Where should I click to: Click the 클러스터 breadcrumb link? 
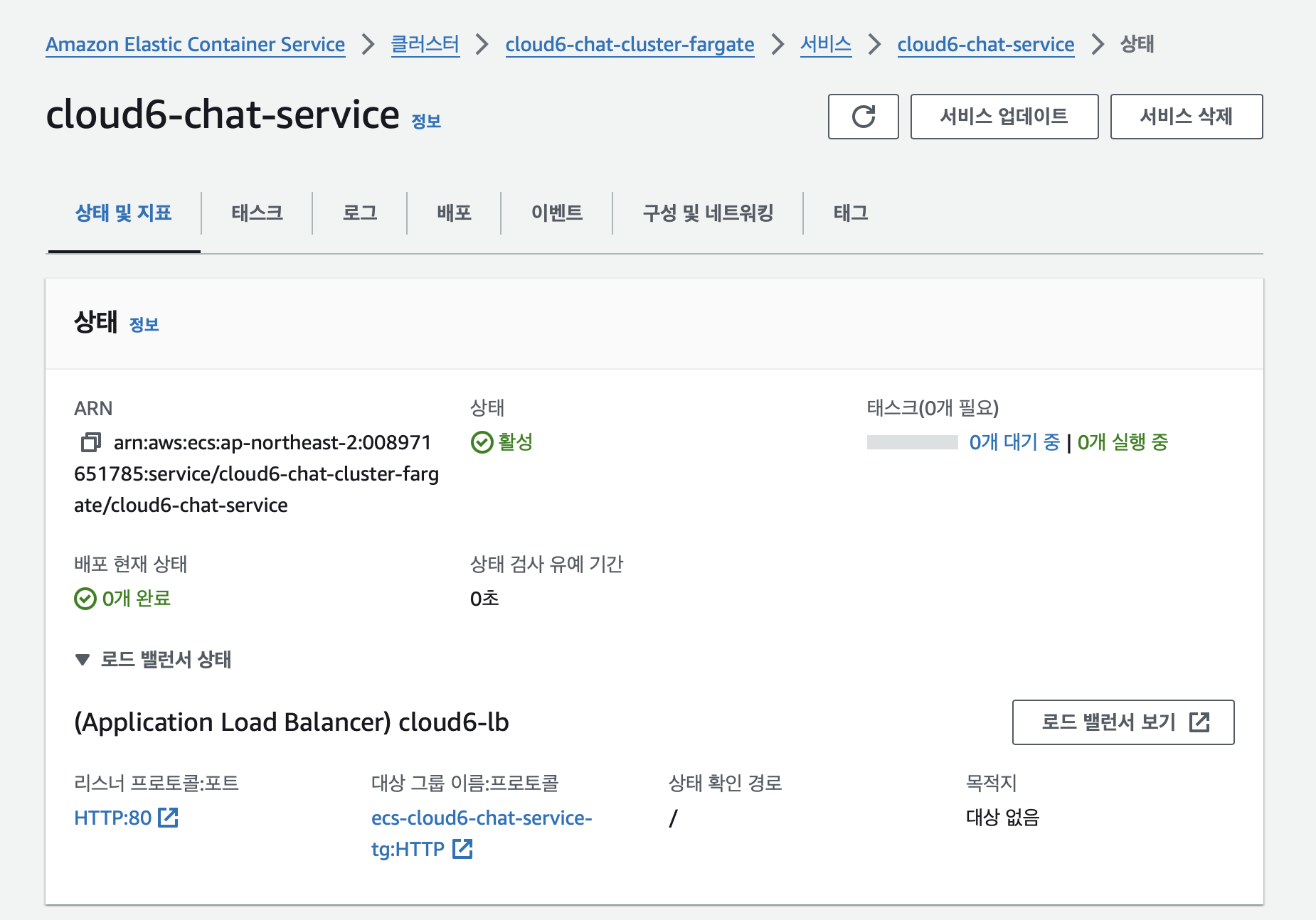425,44
